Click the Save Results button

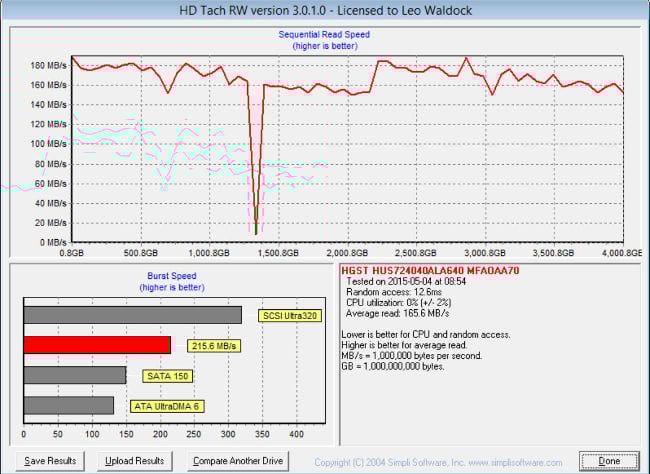pyautogui.click(x=50, y=461)
